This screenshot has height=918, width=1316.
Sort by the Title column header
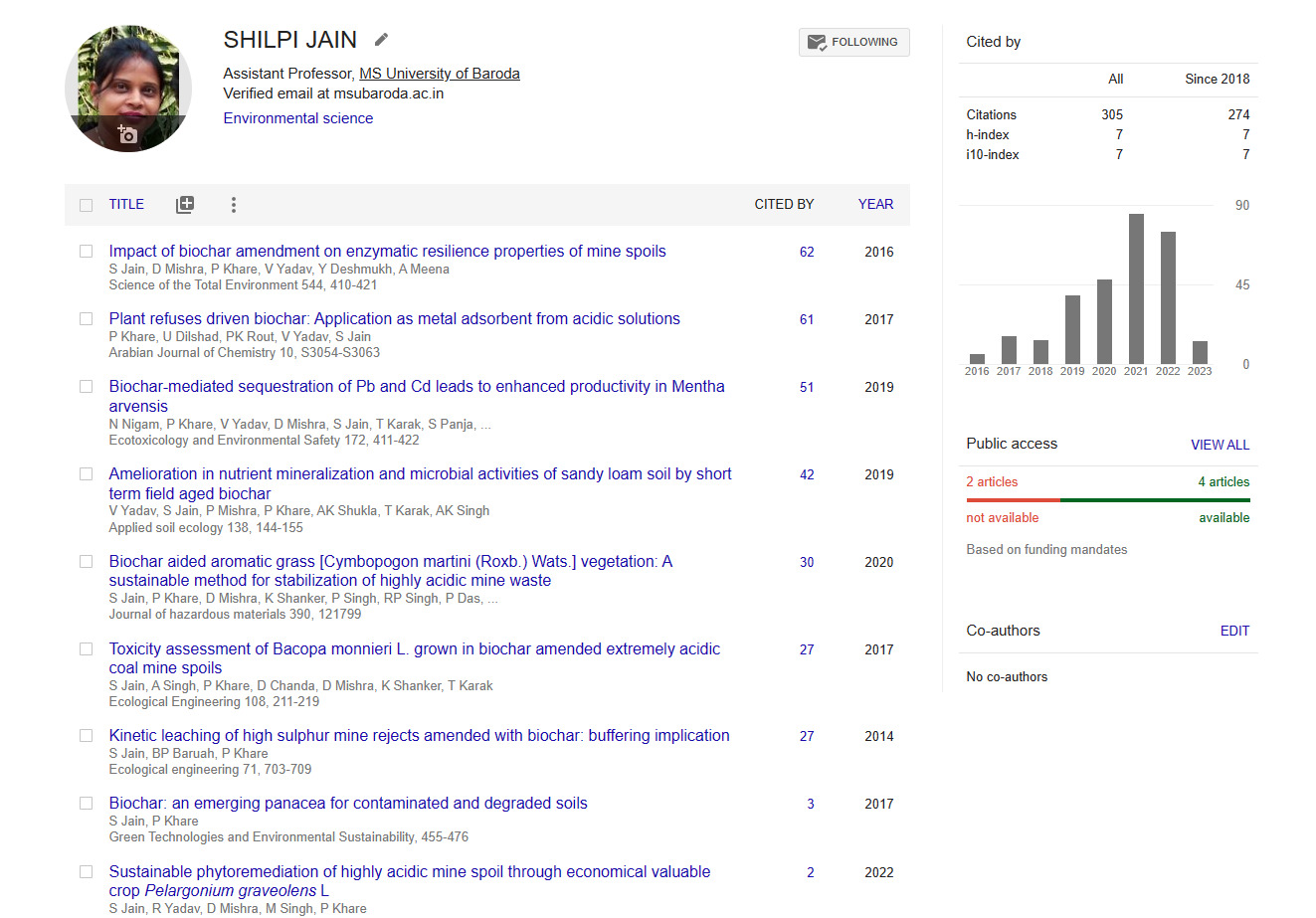pos(126,204)
